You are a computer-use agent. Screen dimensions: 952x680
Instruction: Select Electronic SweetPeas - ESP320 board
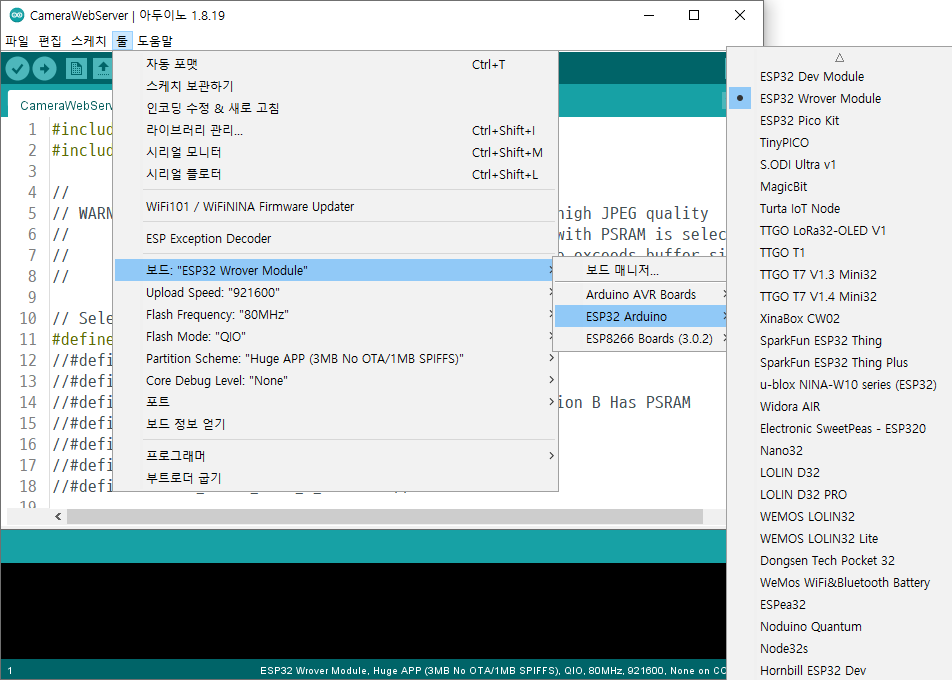839,428
